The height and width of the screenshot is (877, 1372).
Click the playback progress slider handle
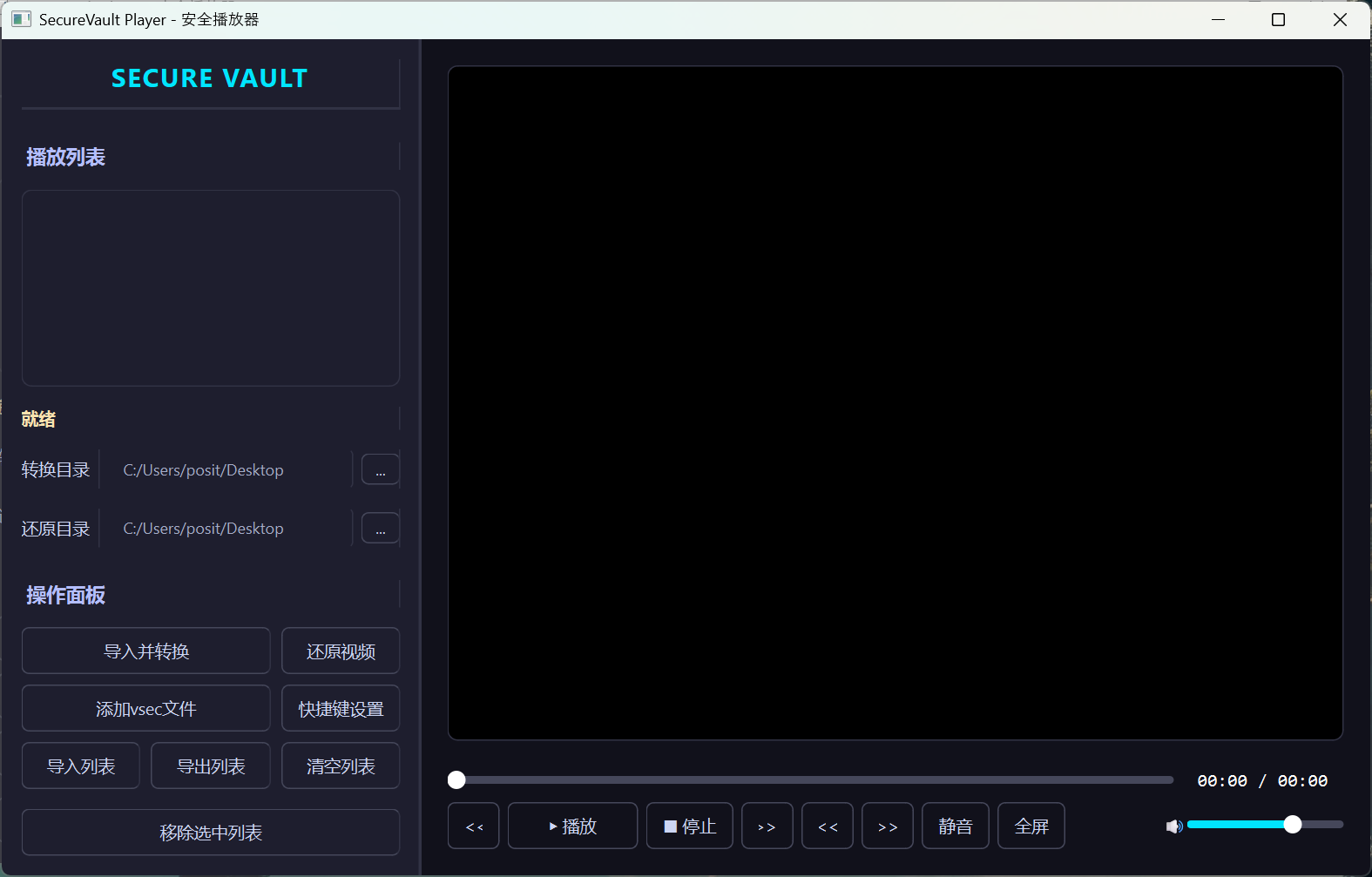point(456,780)
